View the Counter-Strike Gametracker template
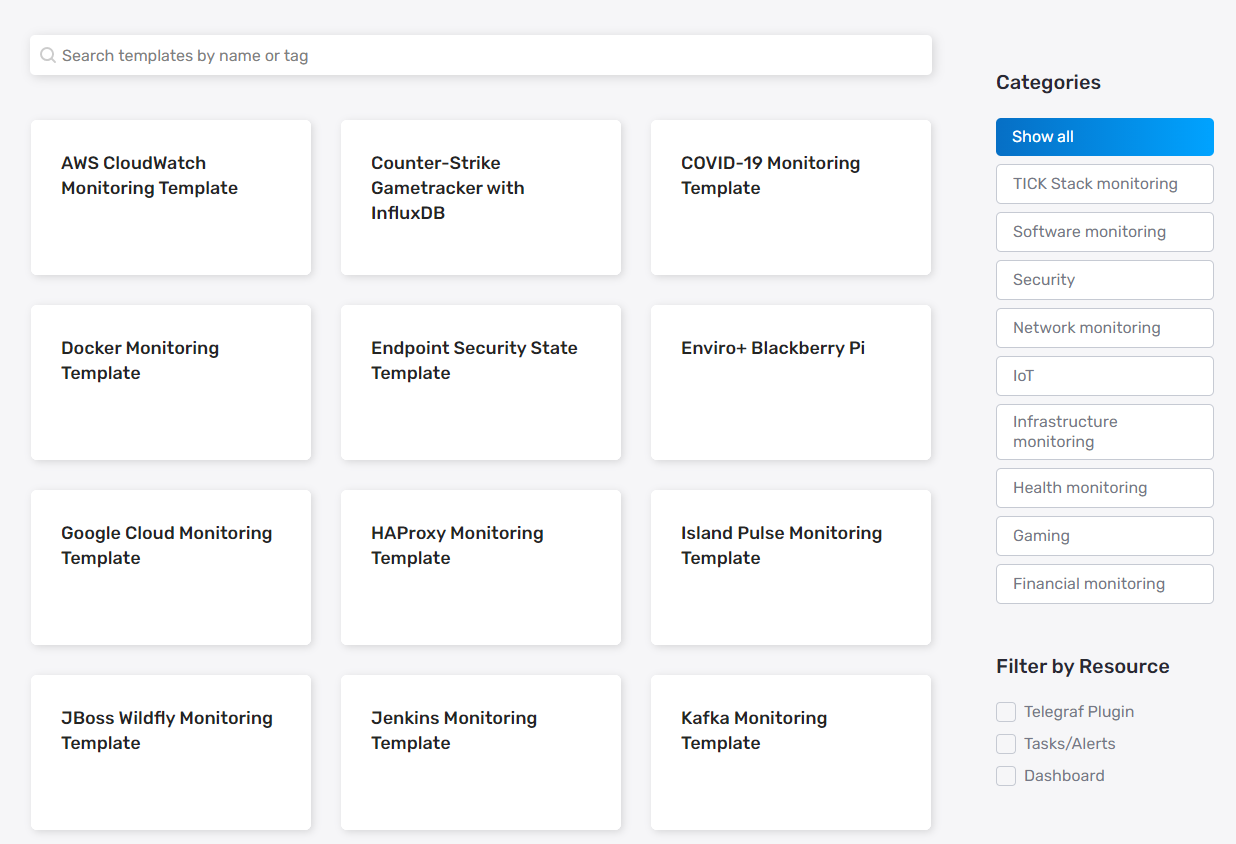This screenshot has width=1236, height=844. [x=480, y=197]
